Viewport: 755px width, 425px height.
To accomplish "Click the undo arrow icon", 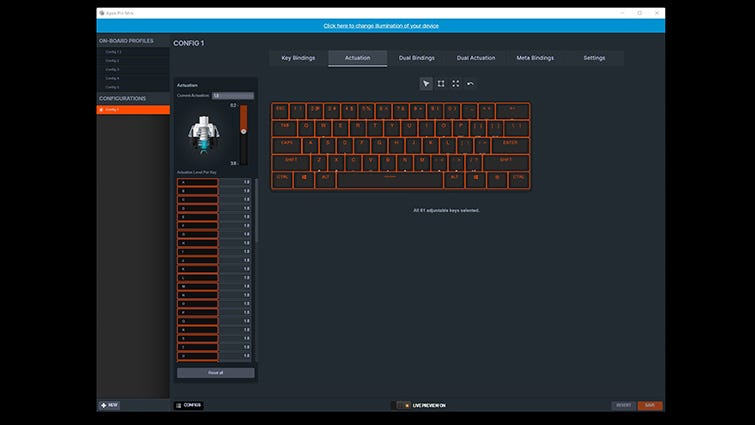I will point(470,84).
